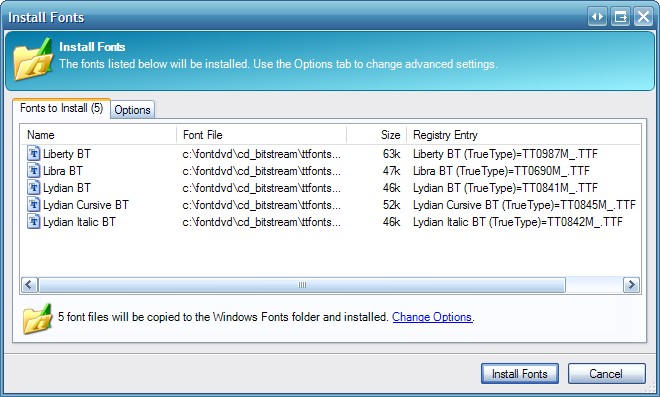Open the Change Options link
Screen dimensions: 660x397
click(432, 317)
